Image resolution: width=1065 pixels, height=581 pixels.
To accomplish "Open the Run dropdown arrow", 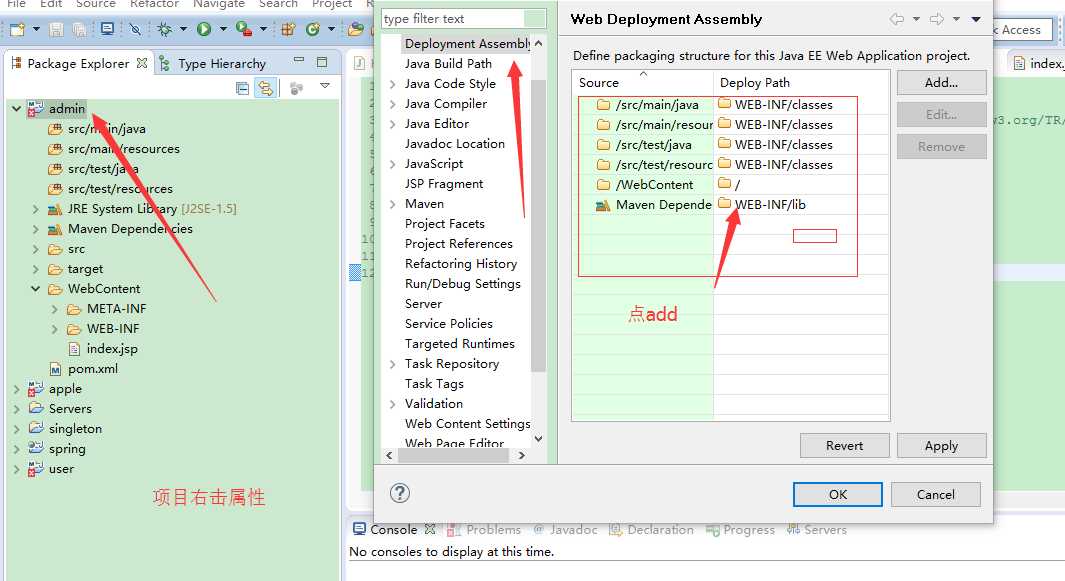I will tap(223, 29).
